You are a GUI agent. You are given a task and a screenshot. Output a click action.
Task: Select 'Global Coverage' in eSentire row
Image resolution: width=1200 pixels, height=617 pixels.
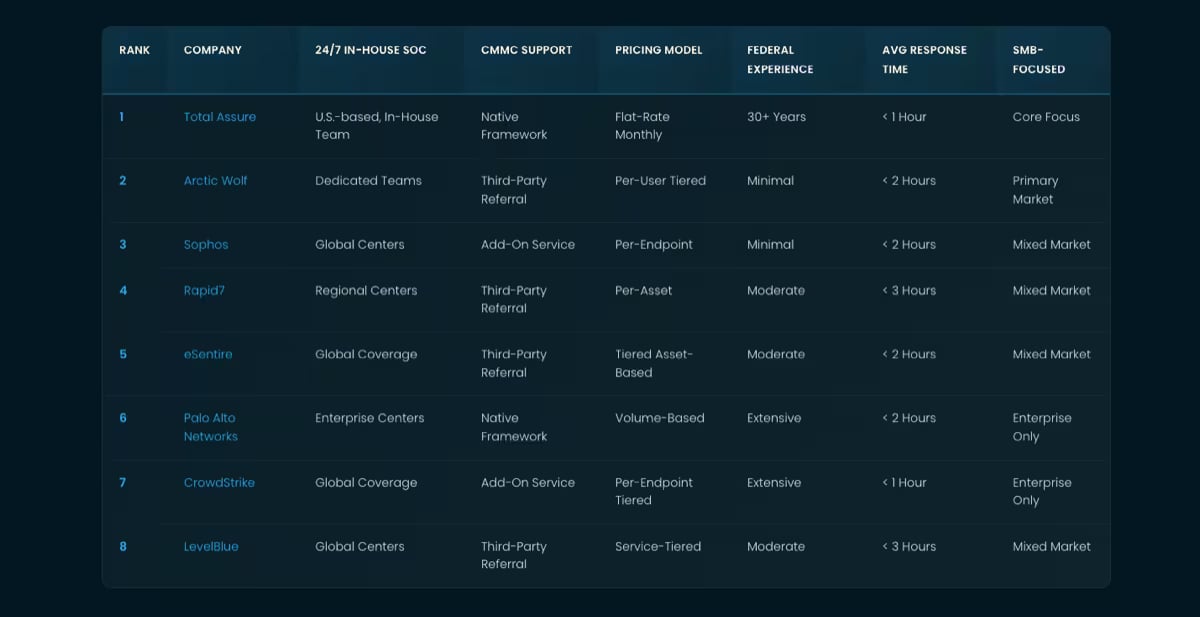pyautogui.click(x=366, y=355)
